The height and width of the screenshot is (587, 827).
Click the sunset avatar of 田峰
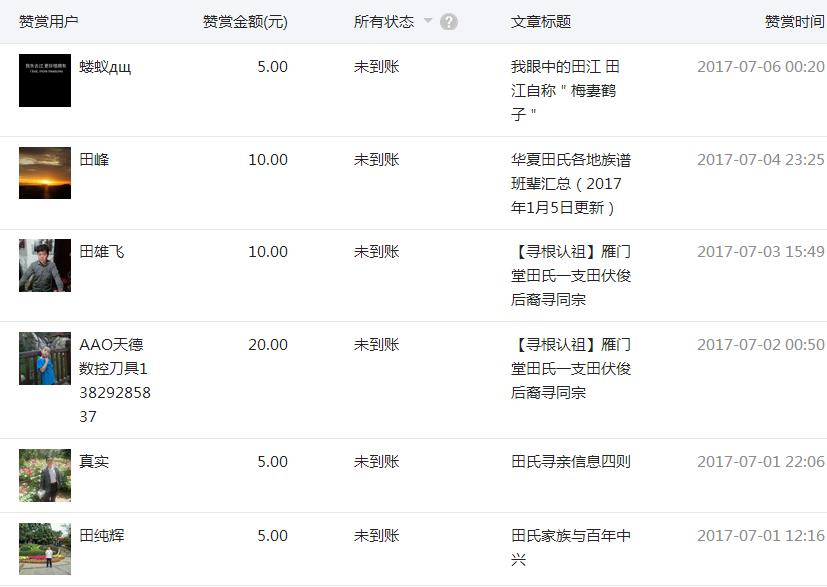tap(45, 173)
